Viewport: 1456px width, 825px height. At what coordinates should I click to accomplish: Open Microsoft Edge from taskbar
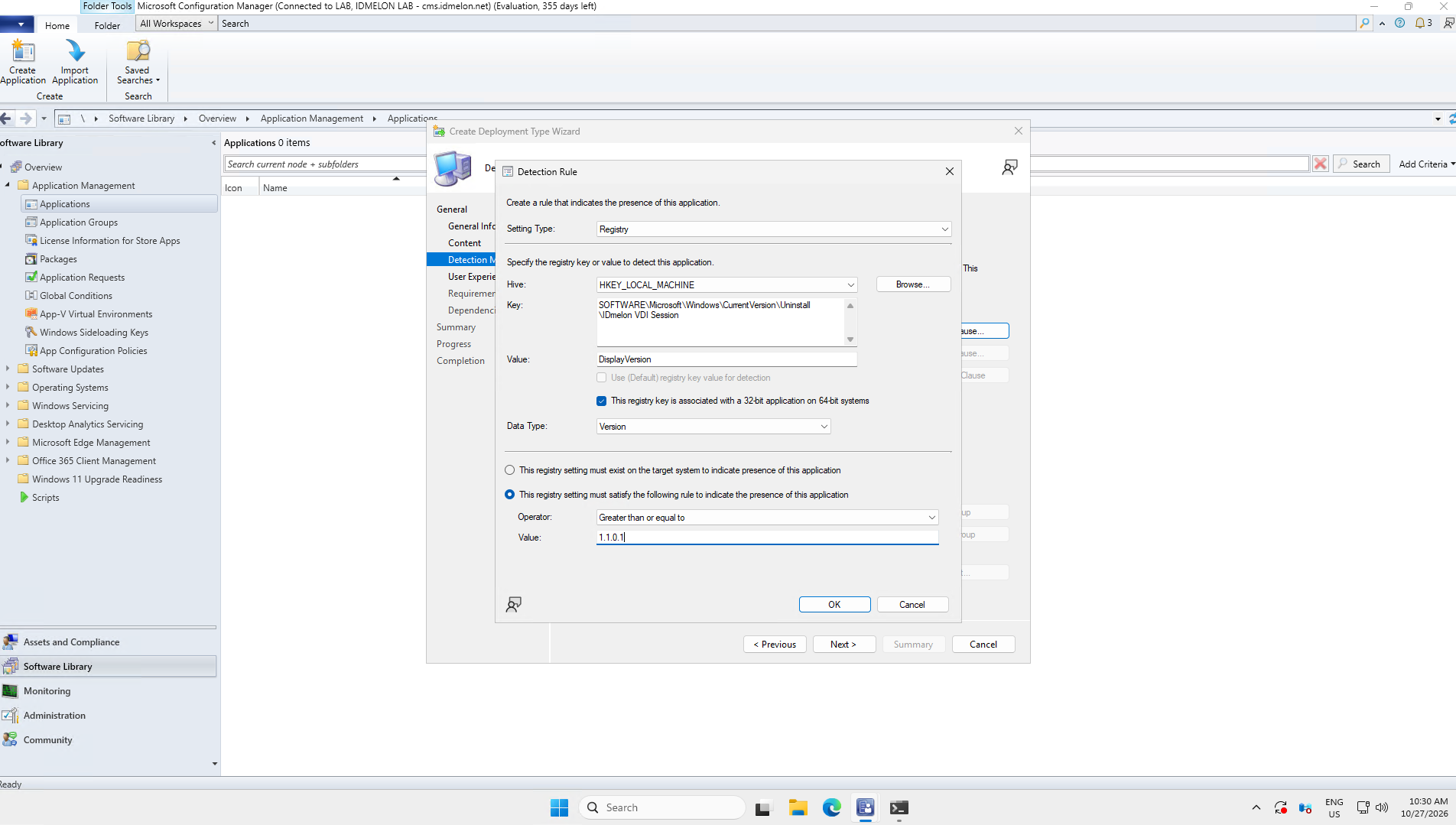[x=831, y=807]
